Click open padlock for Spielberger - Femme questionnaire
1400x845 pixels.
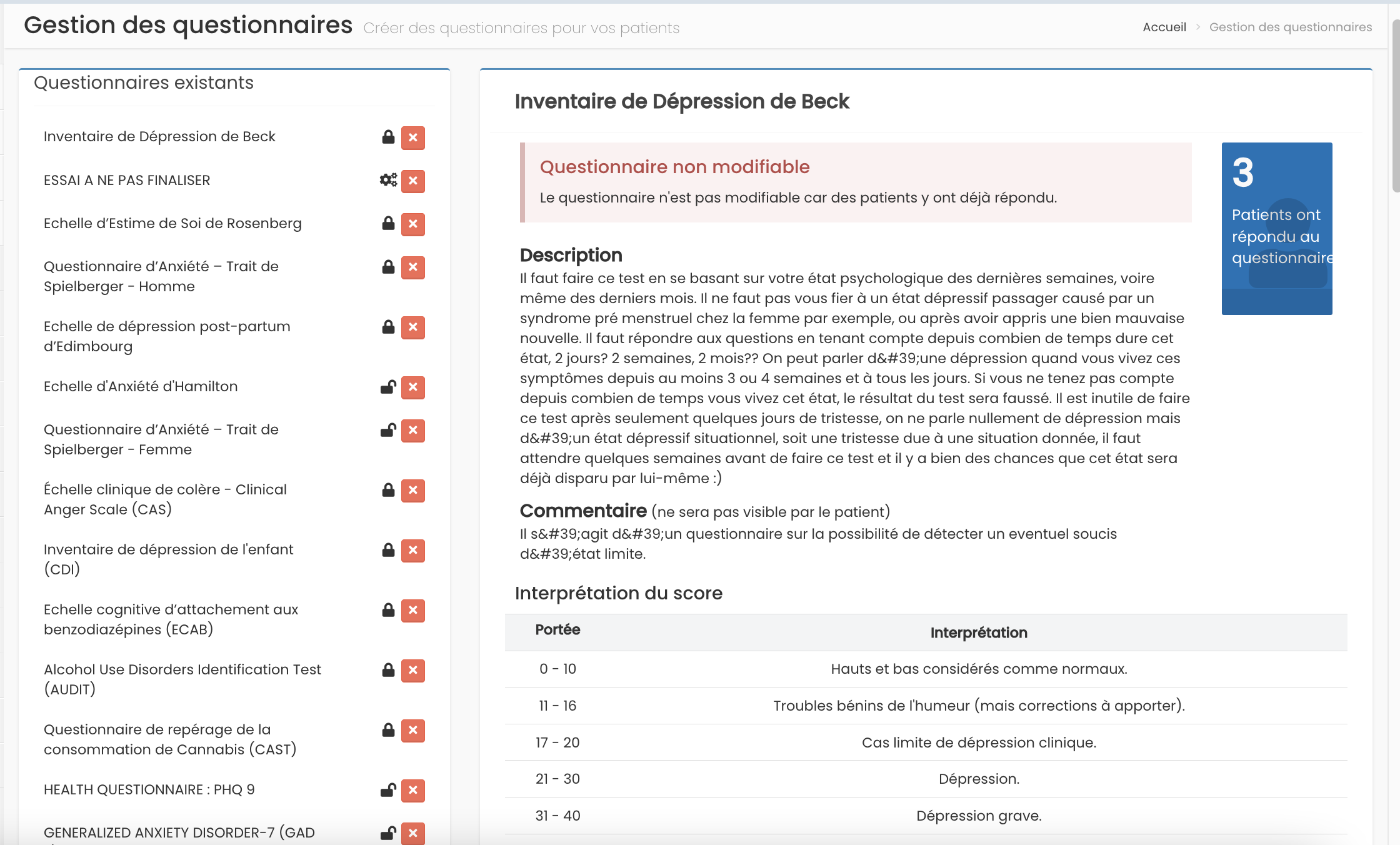pyautogui.click(x=388, y=430)
